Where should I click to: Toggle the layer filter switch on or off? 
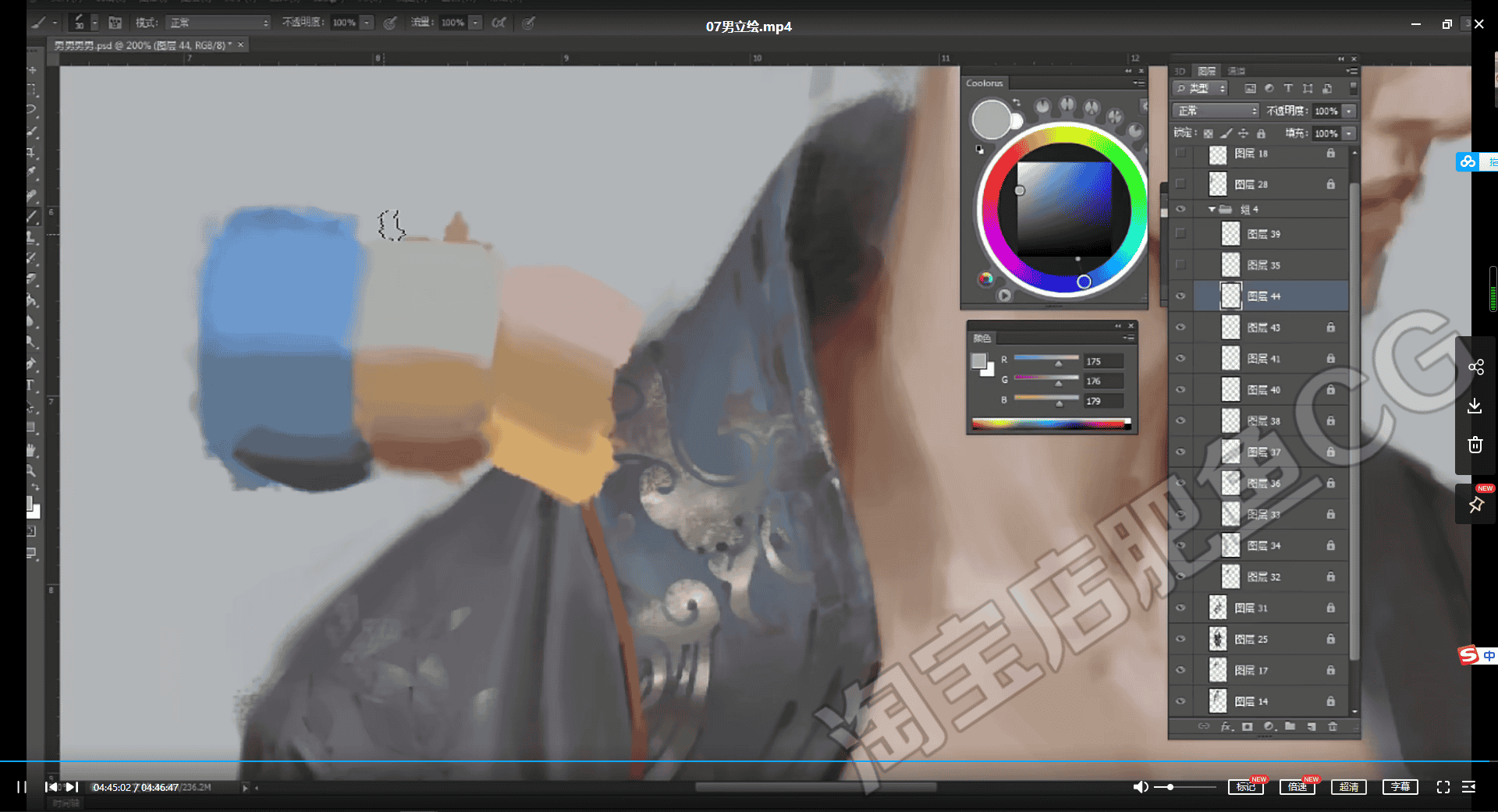click(x=1353, y=88)
